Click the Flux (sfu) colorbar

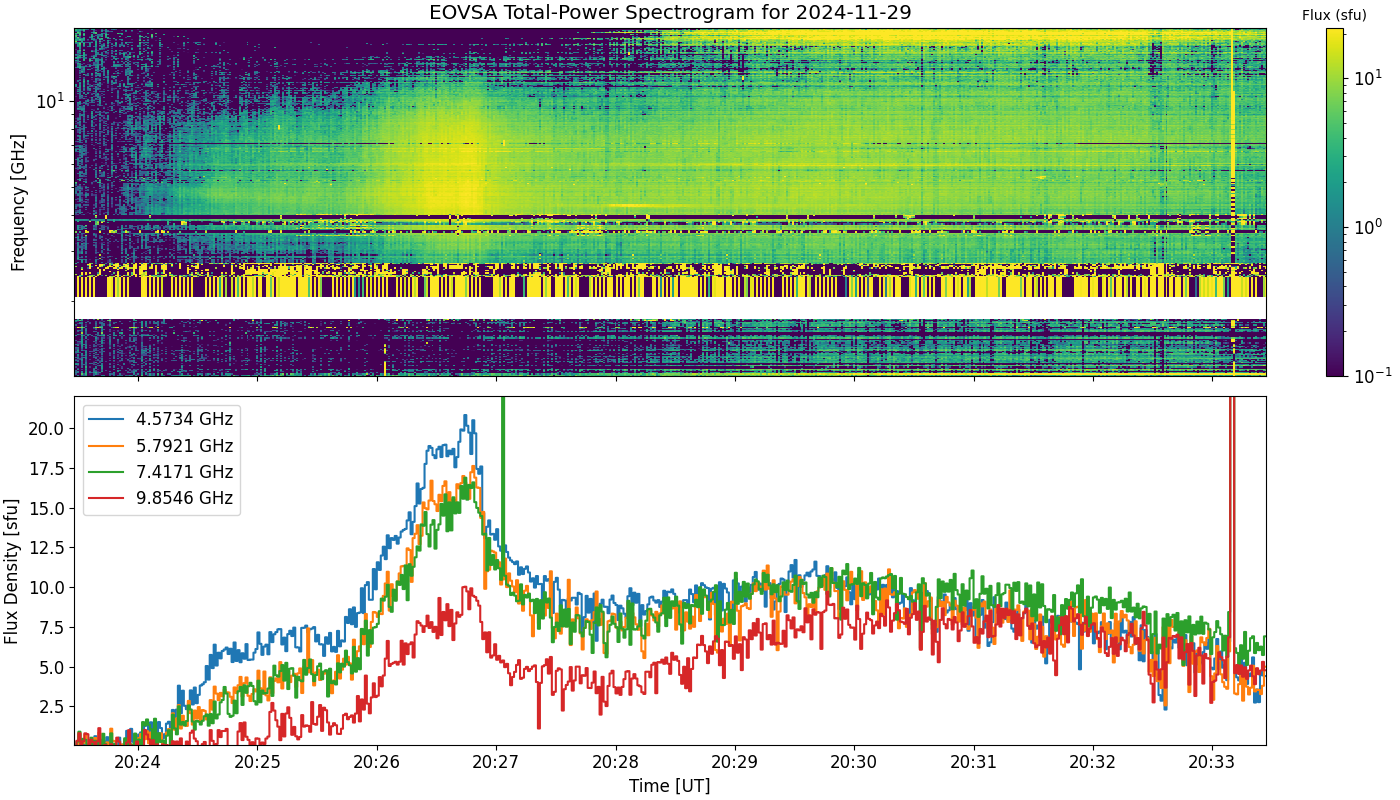[1334, 202]
